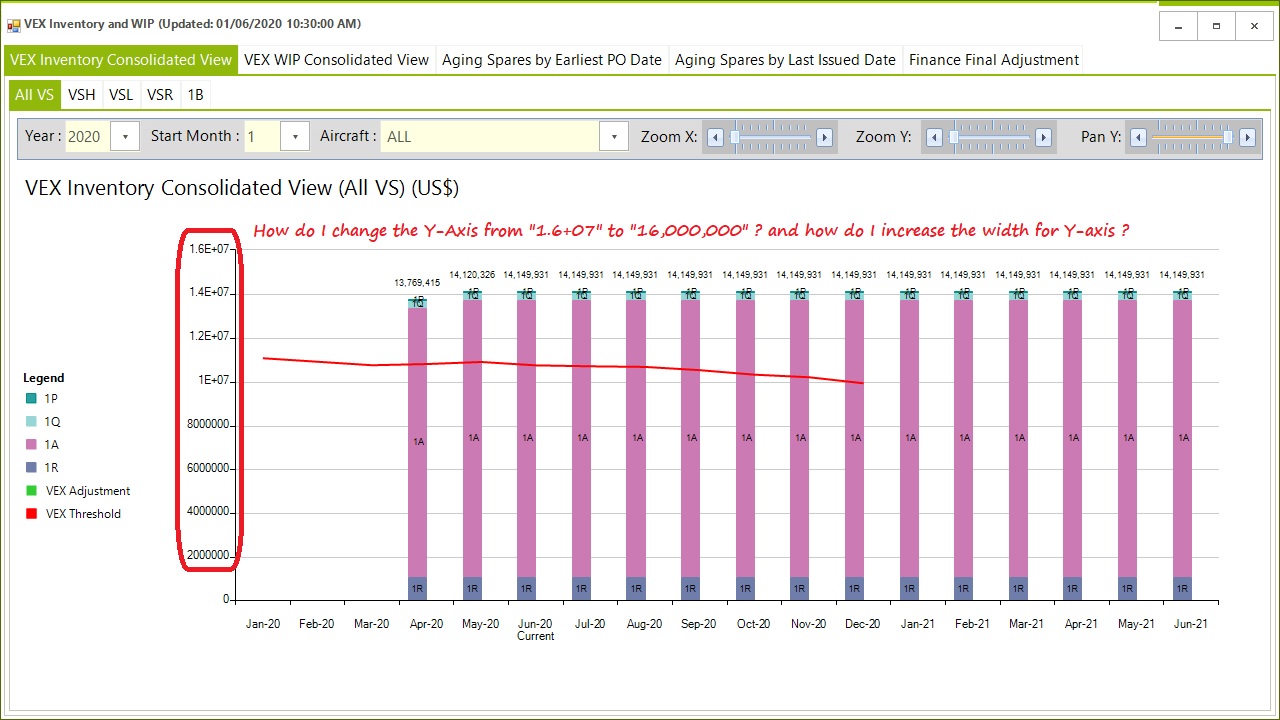This screenshot has width=1280, height=720.
Task: Click the 1A segment of Aug-20 bar
Action: pyautogui.click(x=637, y=438)
